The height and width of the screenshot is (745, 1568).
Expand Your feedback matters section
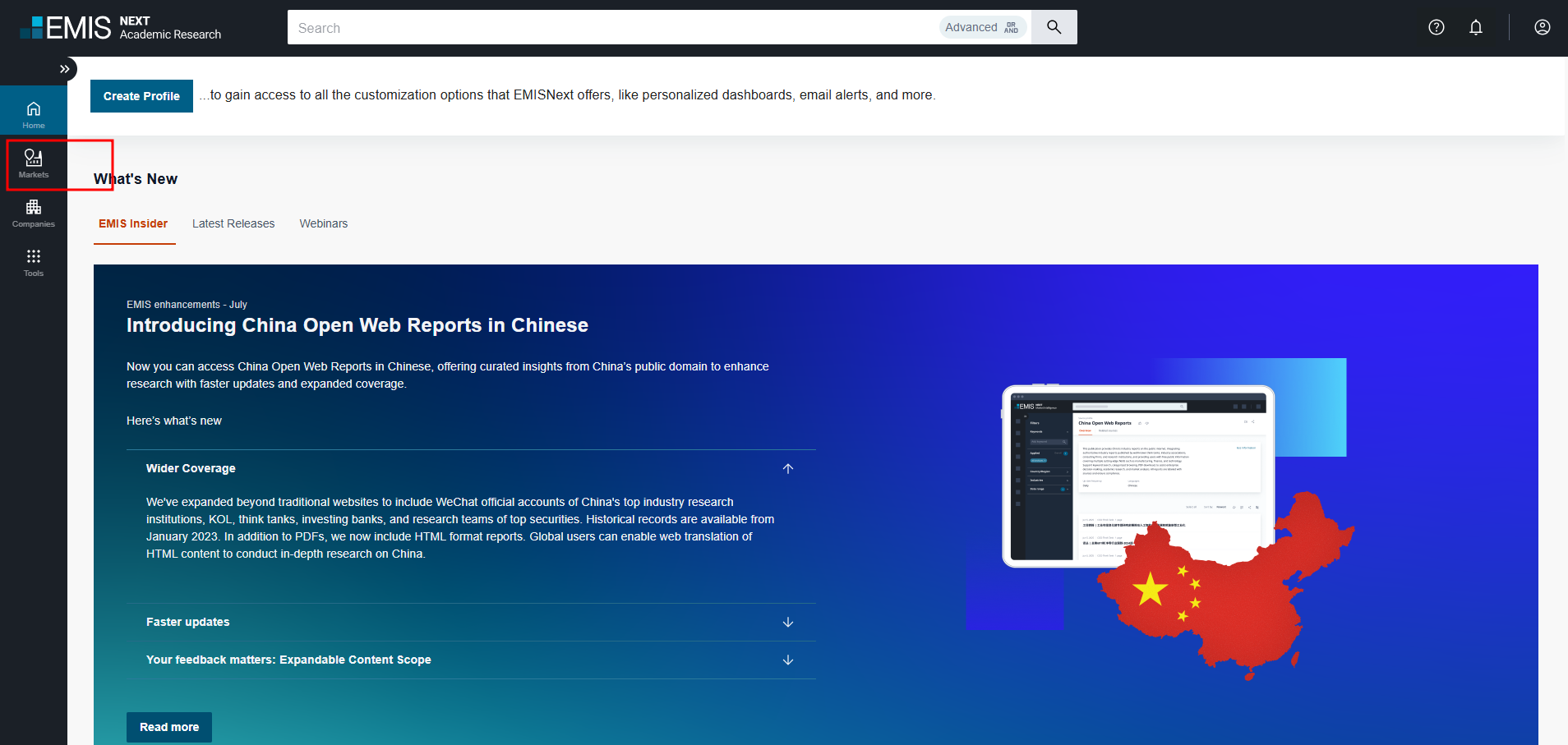(x=787, y=660)
